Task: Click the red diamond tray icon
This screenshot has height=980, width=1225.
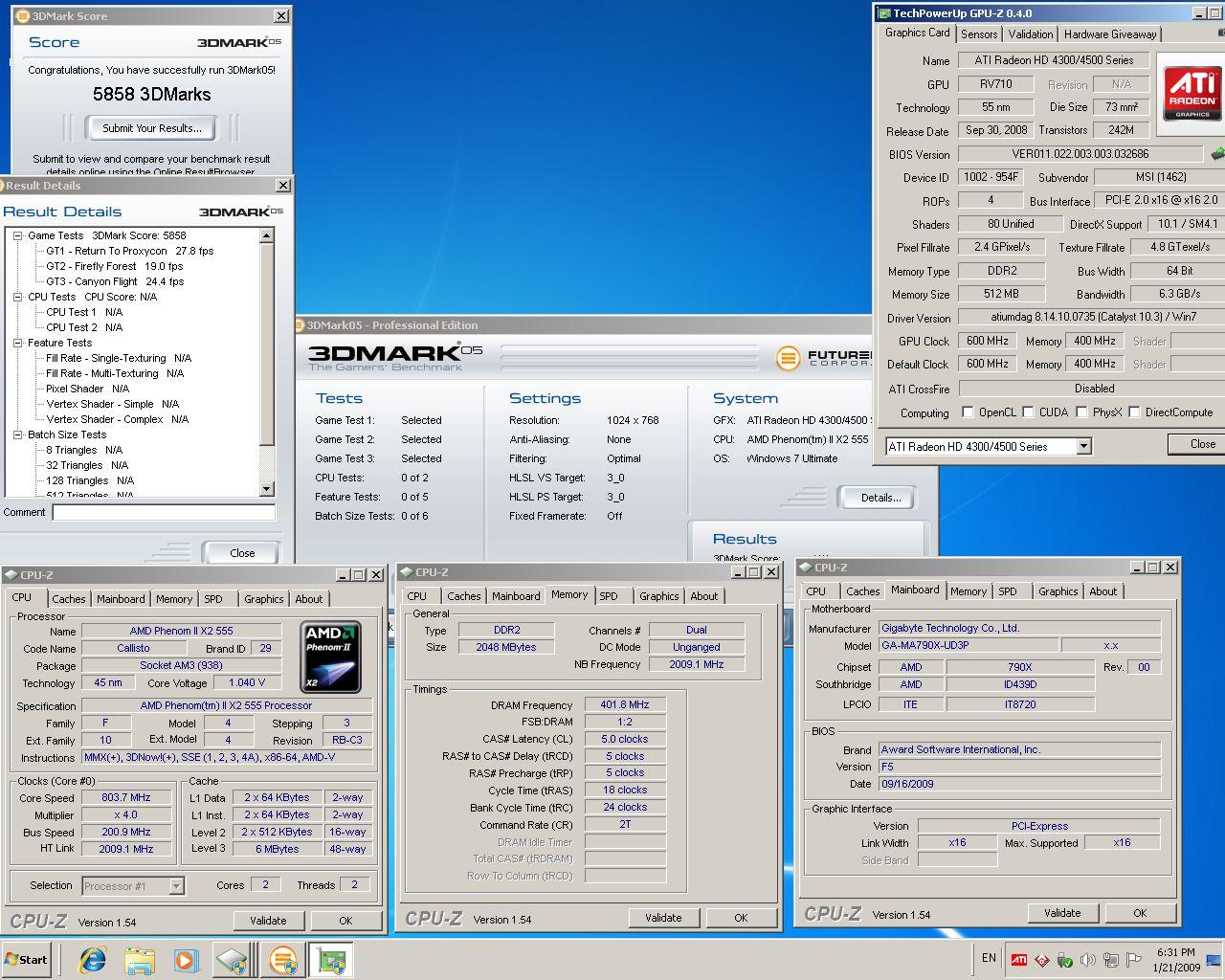Action: click(1042, 959)
